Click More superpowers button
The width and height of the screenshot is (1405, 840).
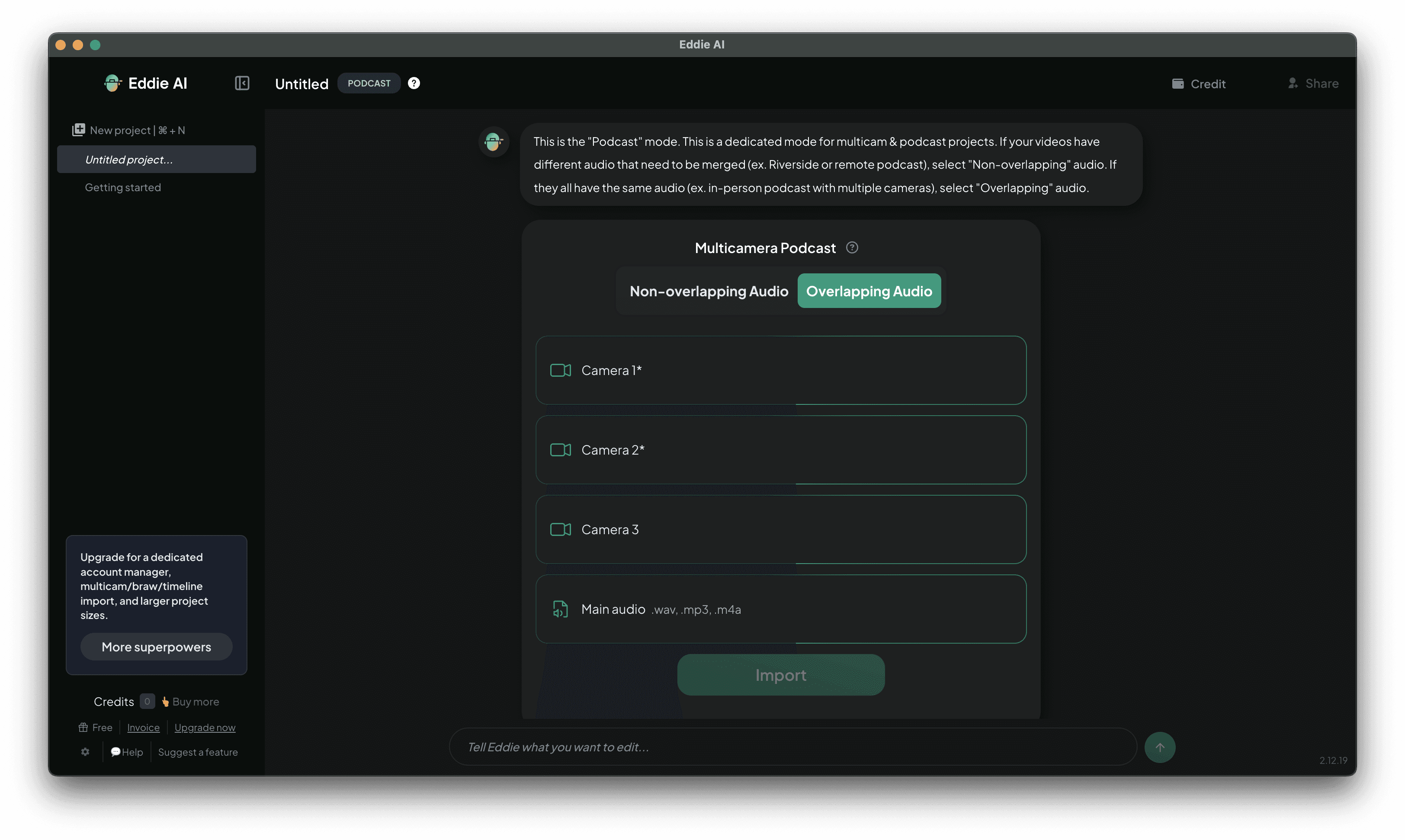click(156, 647)
